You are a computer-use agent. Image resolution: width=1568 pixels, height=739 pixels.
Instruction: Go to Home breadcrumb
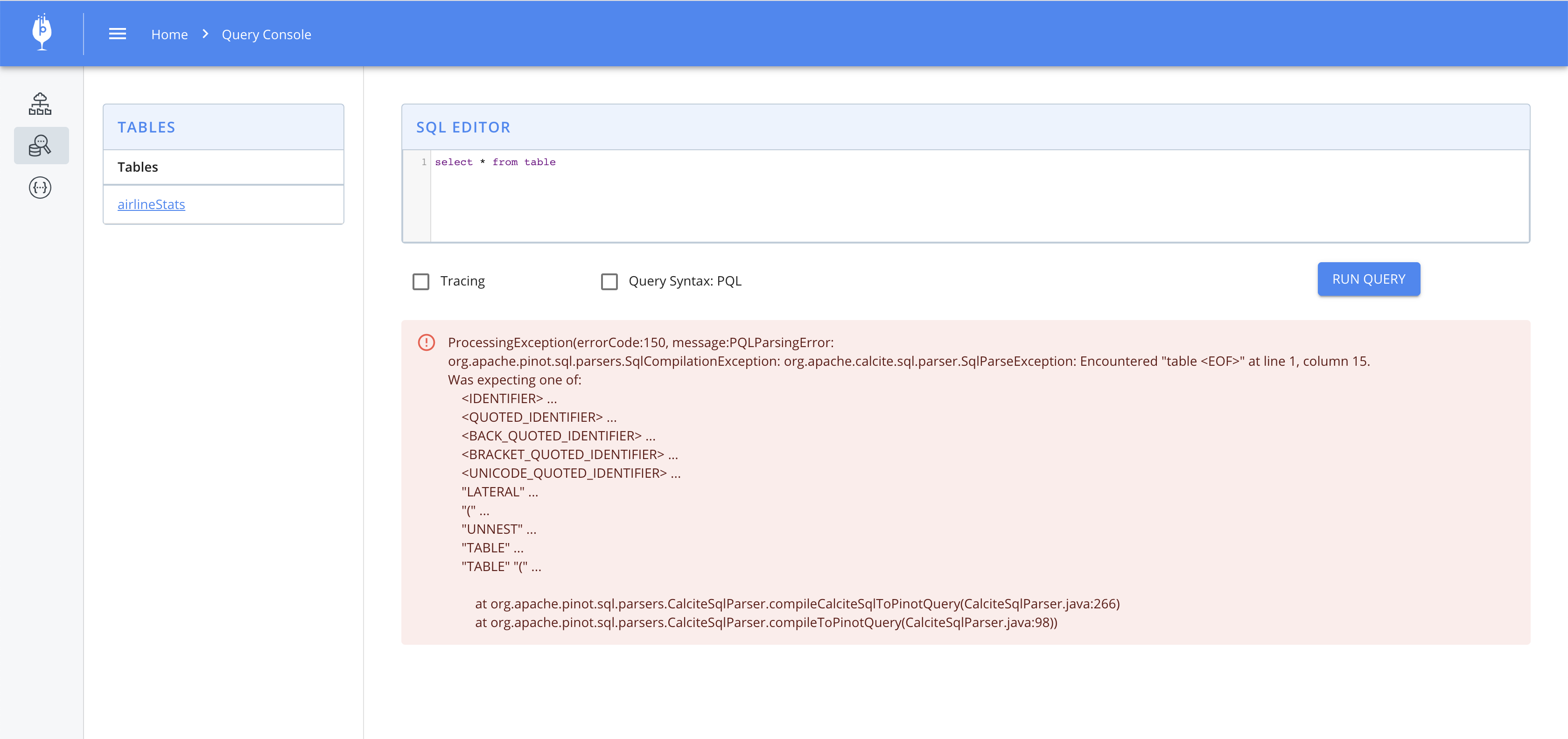click(x=169, y=35)
